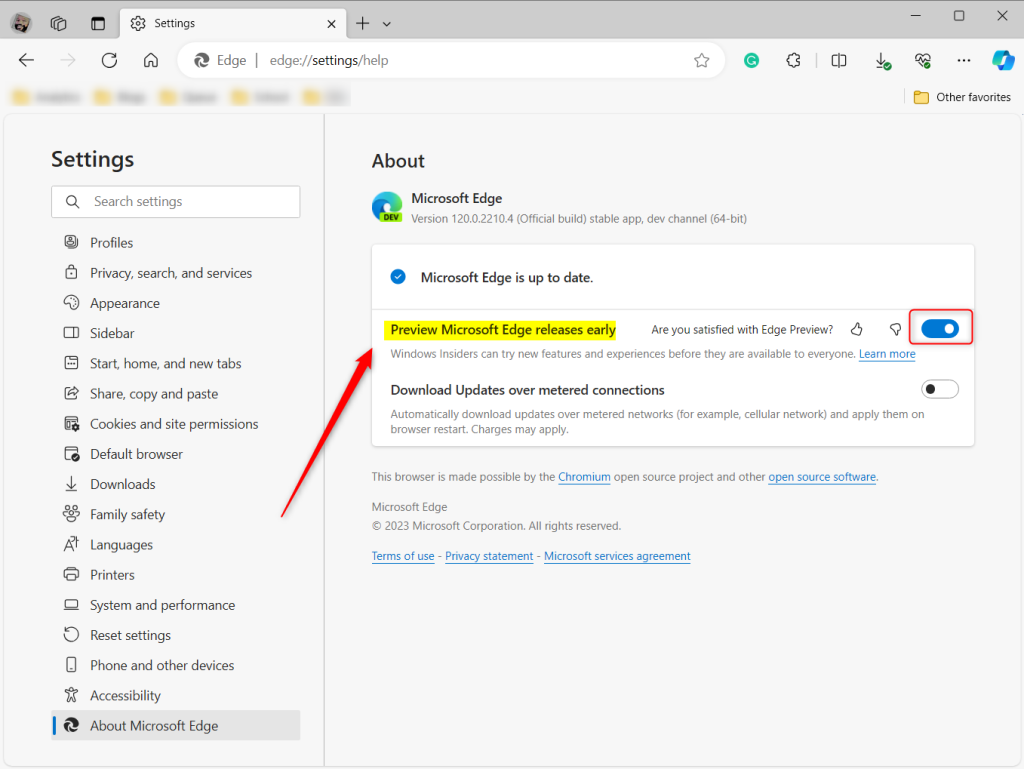Turn off Preview Microsoft Edge releases early
This screenshot has width=1024, height=769.
coord(940,328)
